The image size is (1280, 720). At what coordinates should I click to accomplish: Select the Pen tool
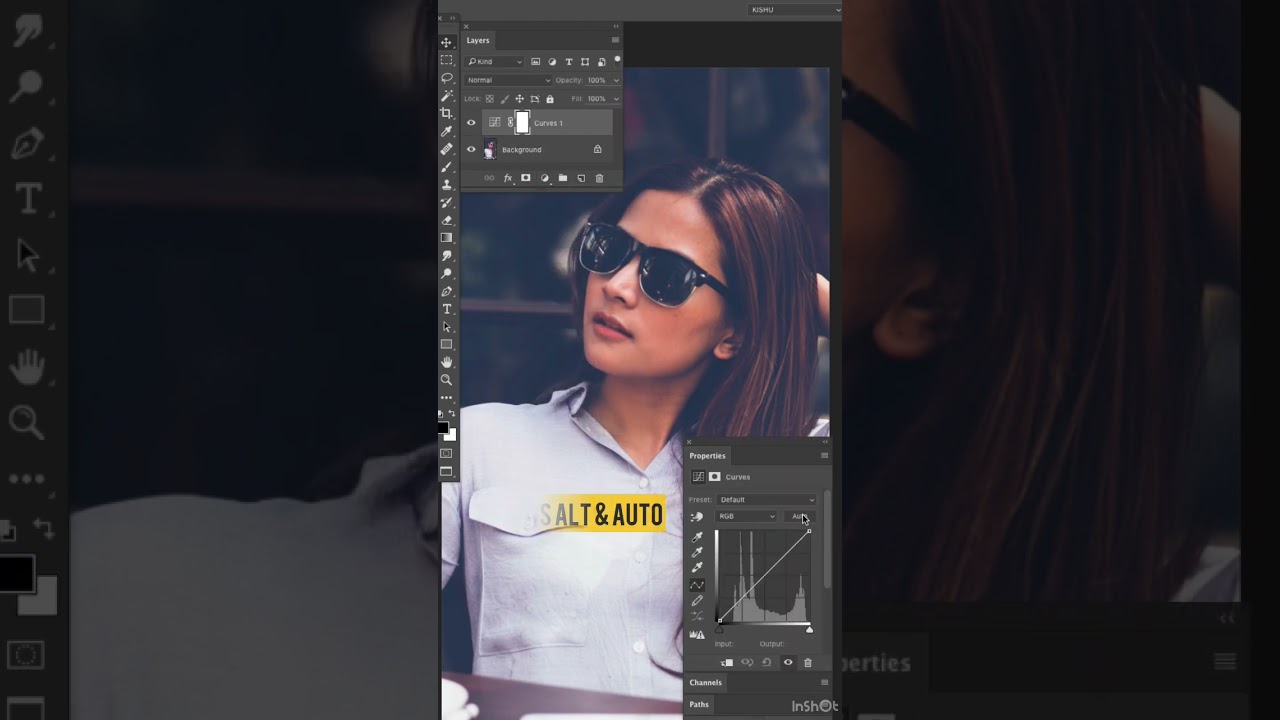447,291
